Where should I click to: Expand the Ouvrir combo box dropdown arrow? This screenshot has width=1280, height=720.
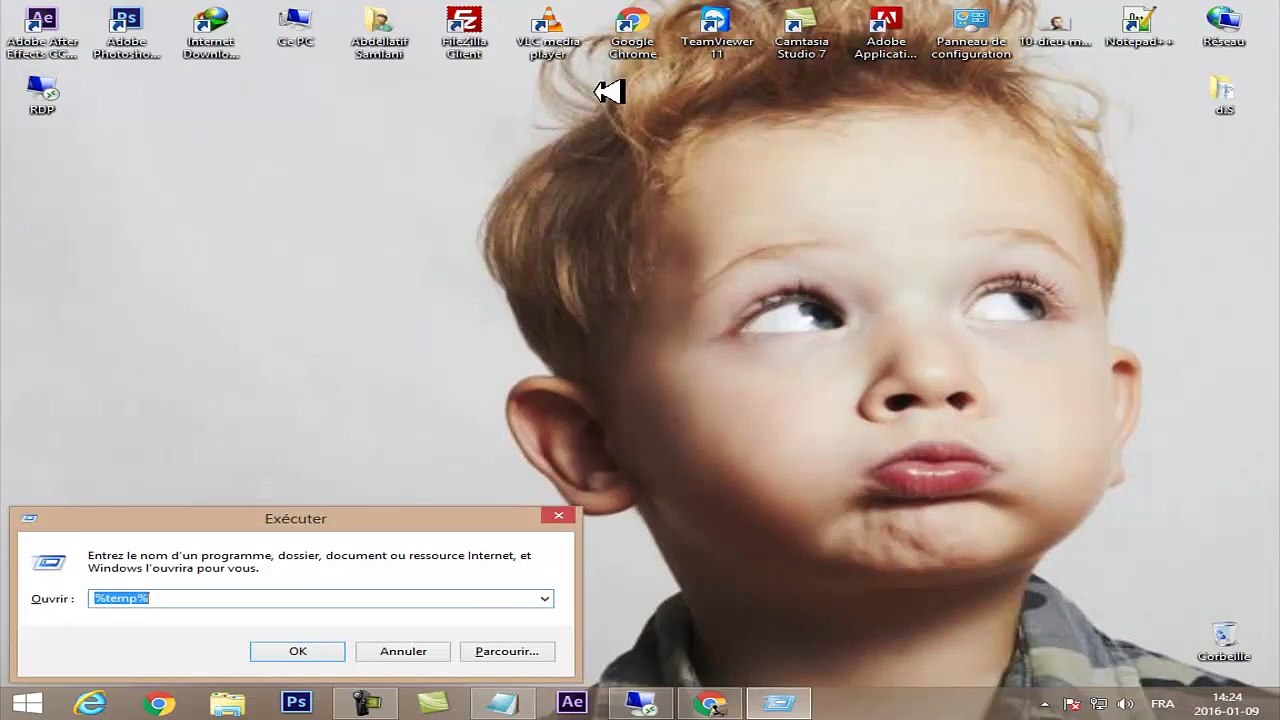click(x=545, y=599)
